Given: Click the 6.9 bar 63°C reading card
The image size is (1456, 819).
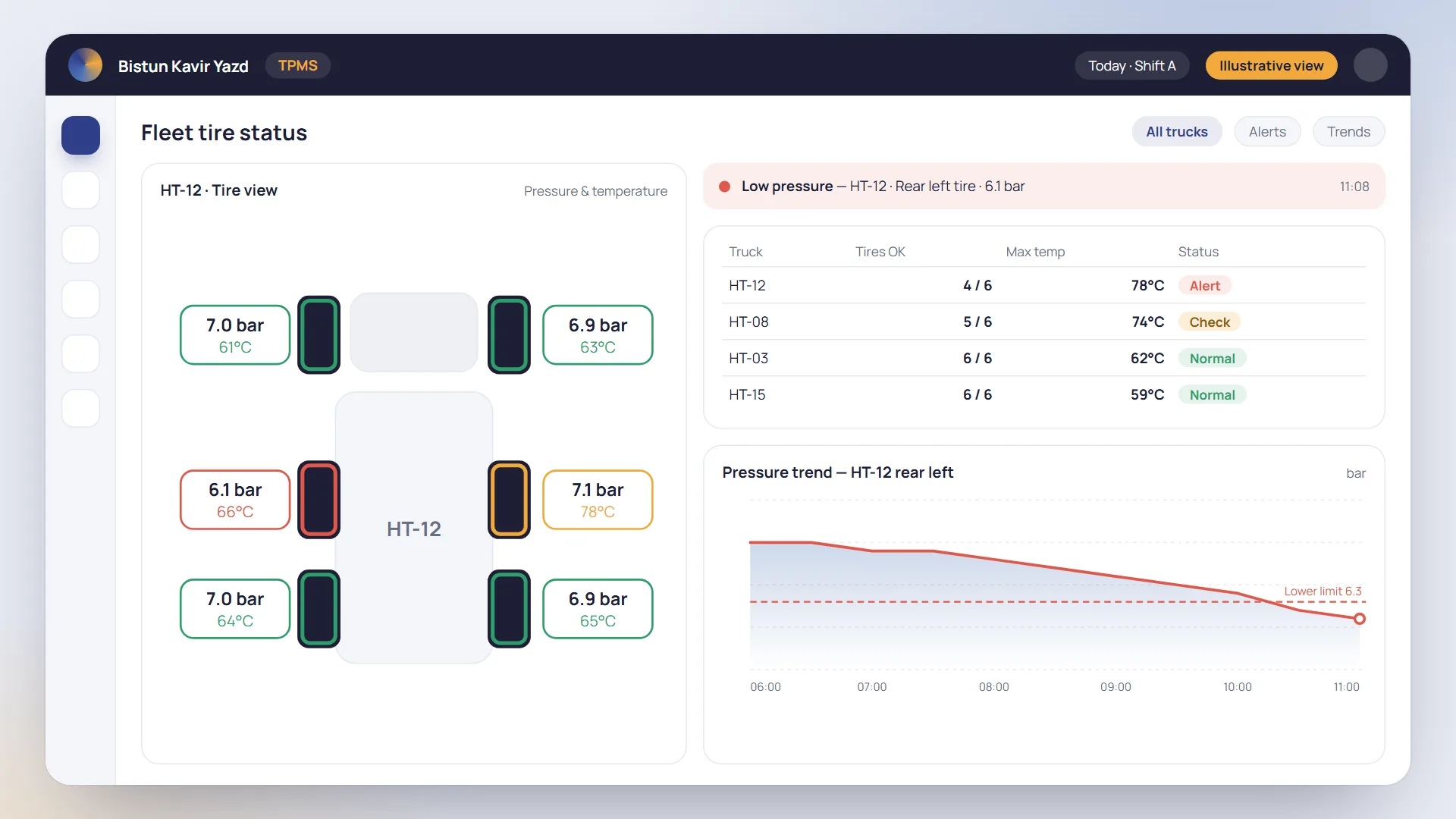Looking at the screenshot, I should tap(598, 334).
